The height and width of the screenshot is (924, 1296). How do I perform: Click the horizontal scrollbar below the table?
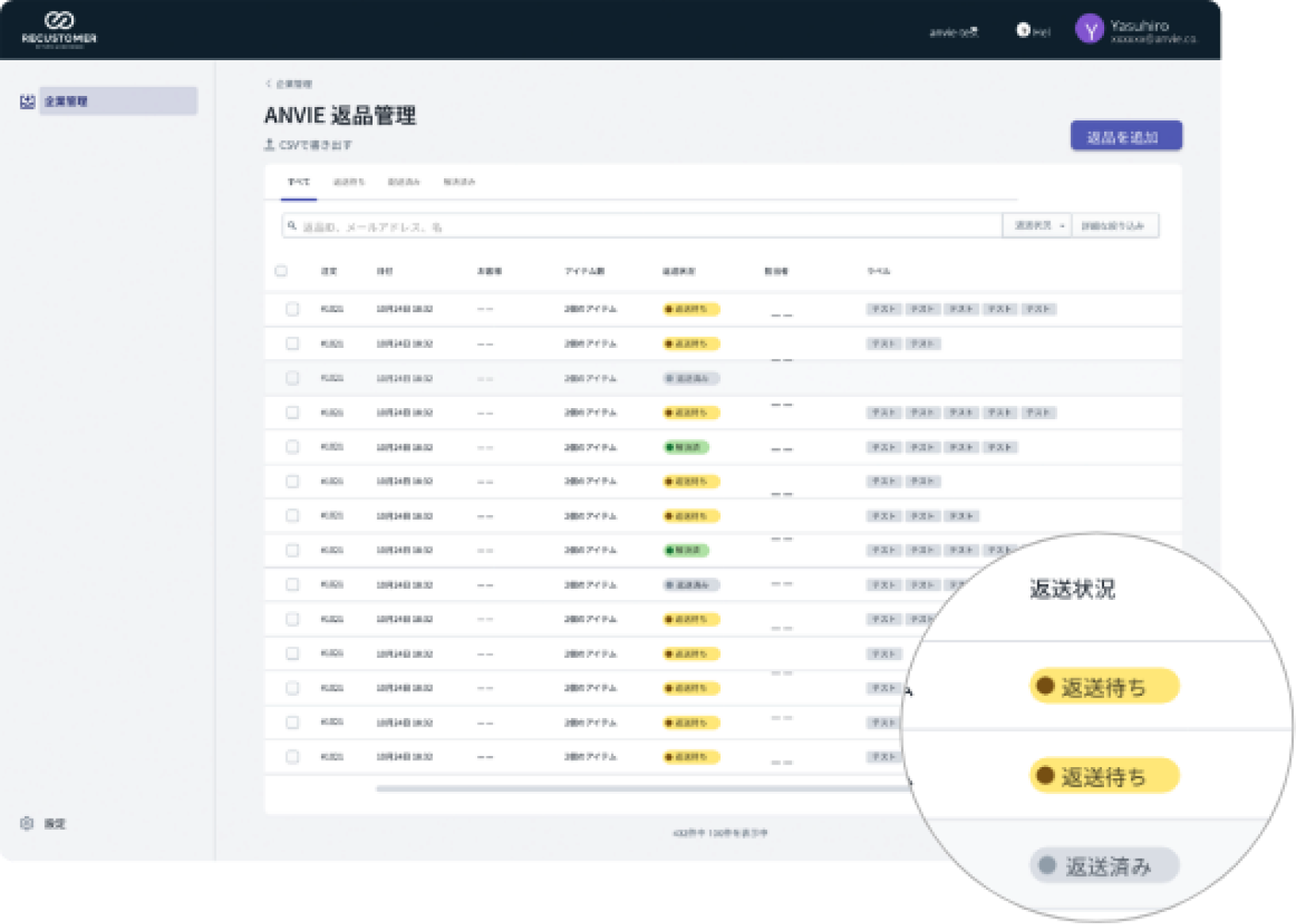click(x=642, y=788)
